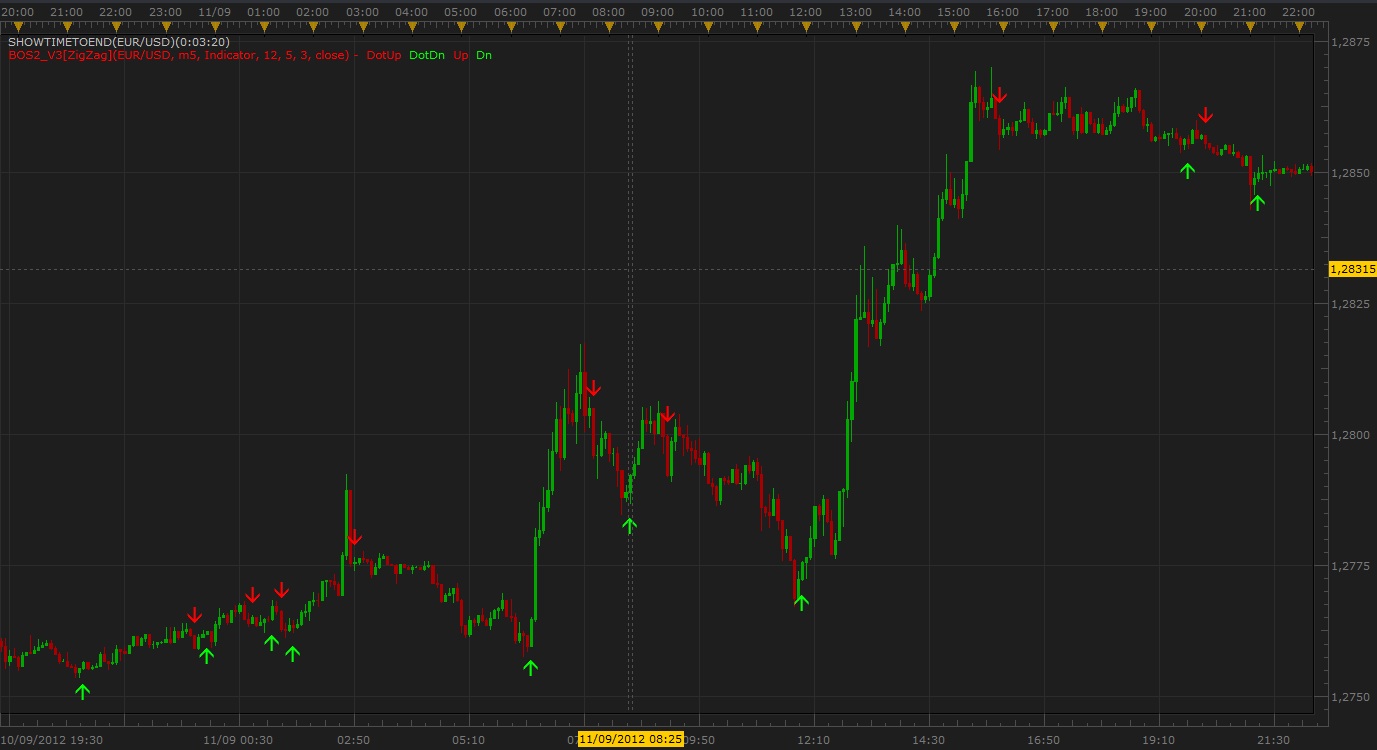Viewport: 1377px width, 750px height.
Task: Click the red down arrow above the 02:50 spike
Action: (354, 538)
